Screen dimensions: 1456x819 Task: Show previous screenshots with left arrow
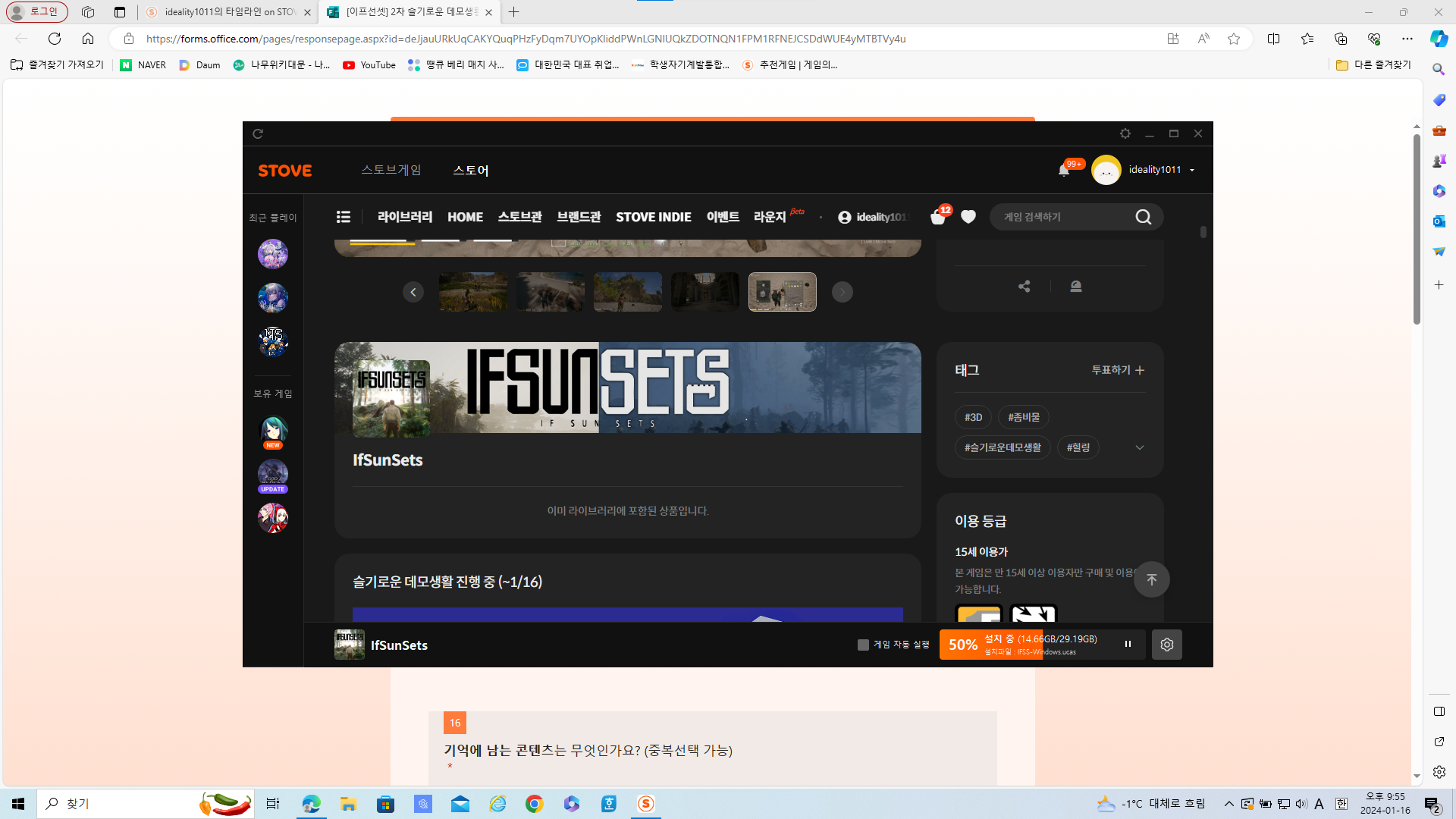pos(413,292)
